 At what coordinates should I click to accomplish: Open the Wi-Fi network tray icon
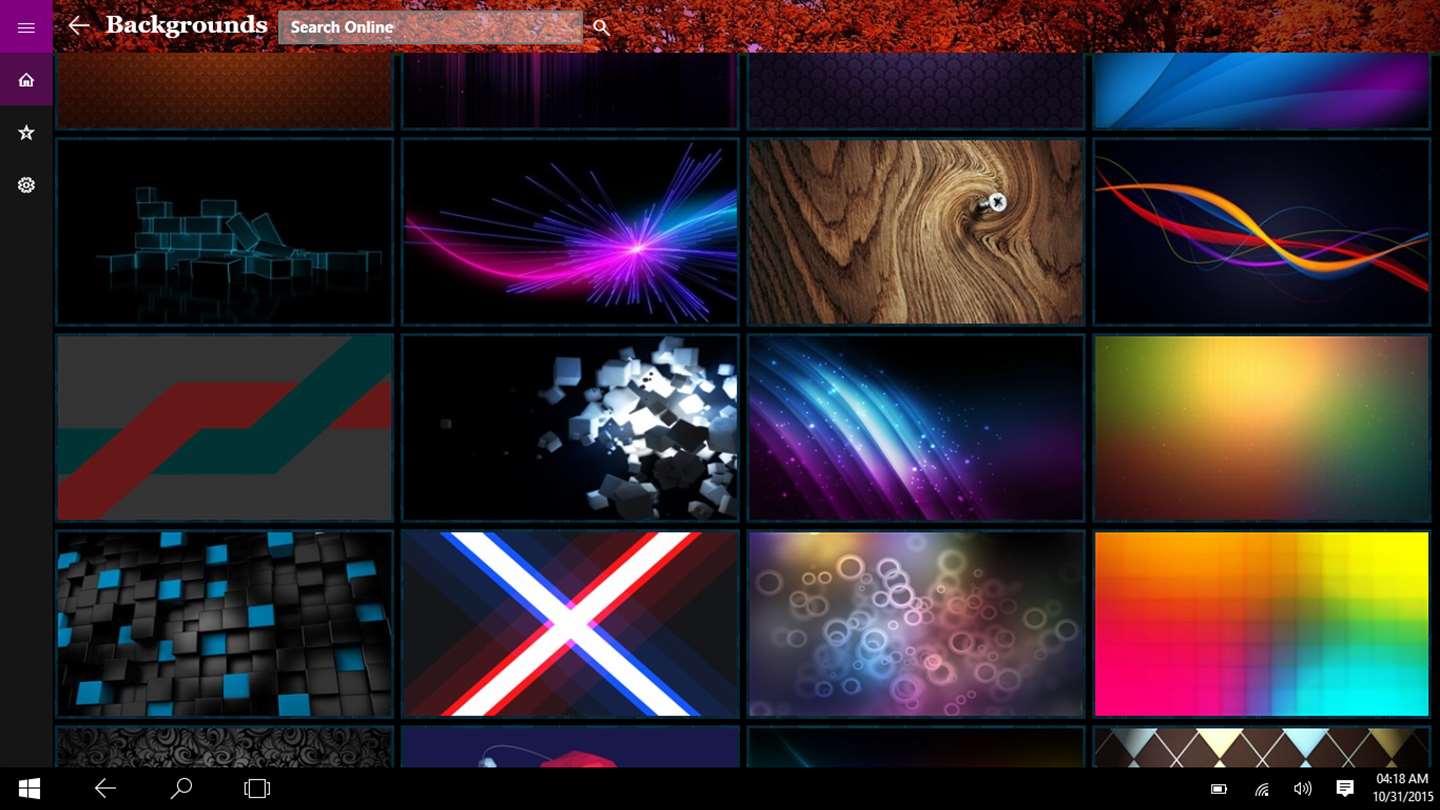[x=1262, y=789]
